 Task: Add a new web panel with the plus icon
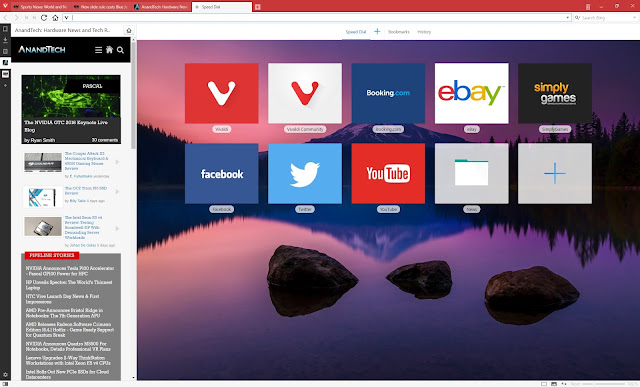pyautogui.click(x=5, y=85)
